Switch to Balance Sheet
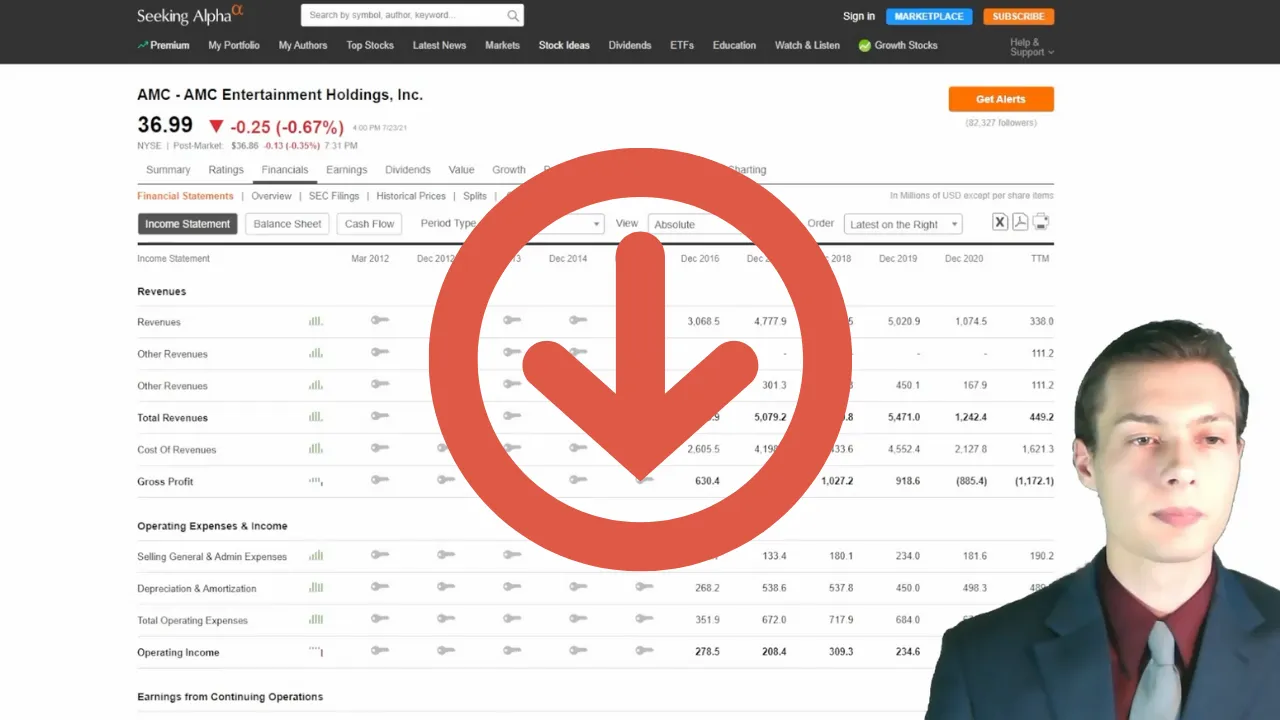Screen dimensions: 1280x720 tap(288, 224)
